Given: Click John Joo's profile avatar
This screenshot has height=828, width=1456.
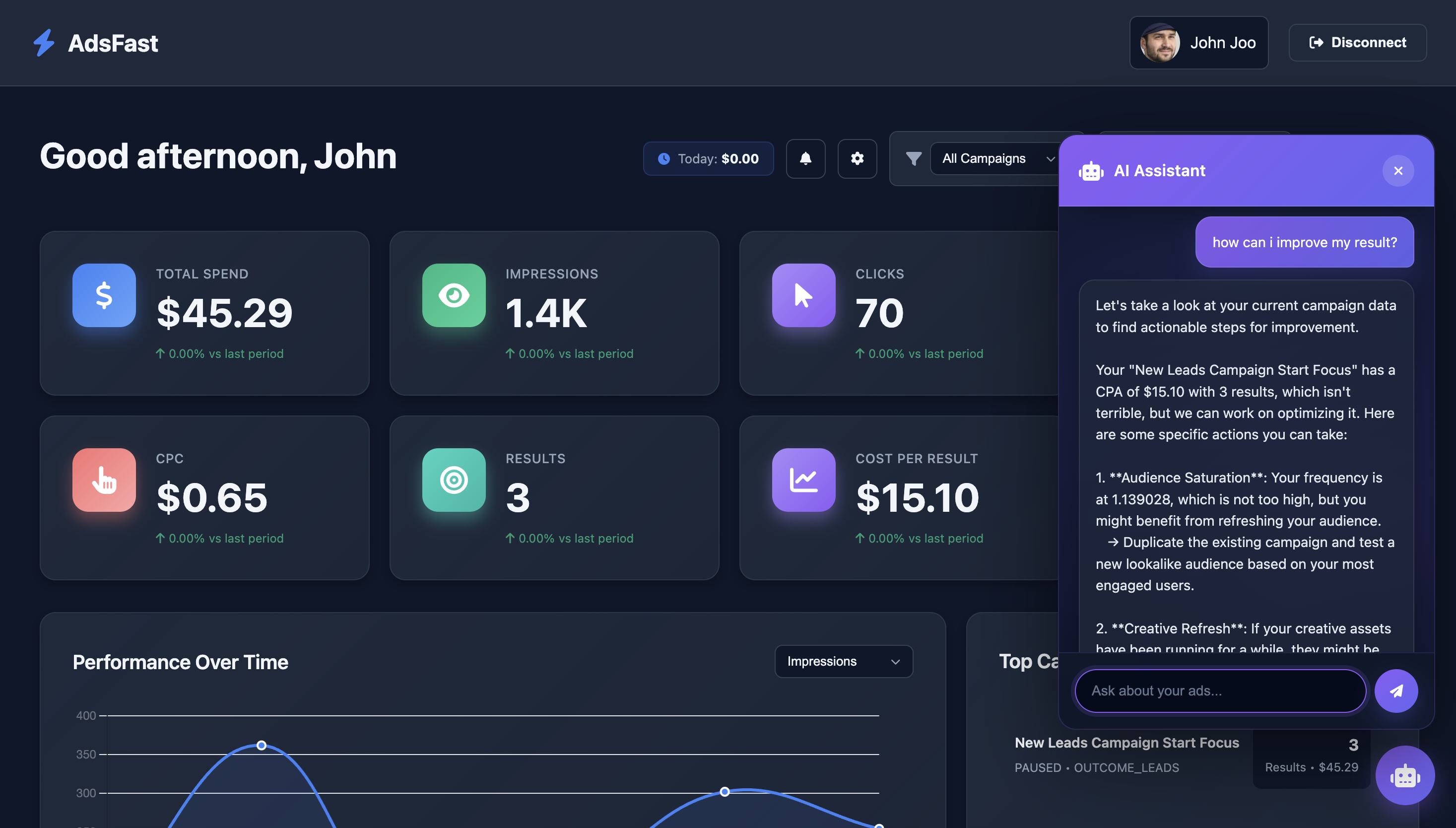Looking at the screenshot, I should click(1160, 42).
